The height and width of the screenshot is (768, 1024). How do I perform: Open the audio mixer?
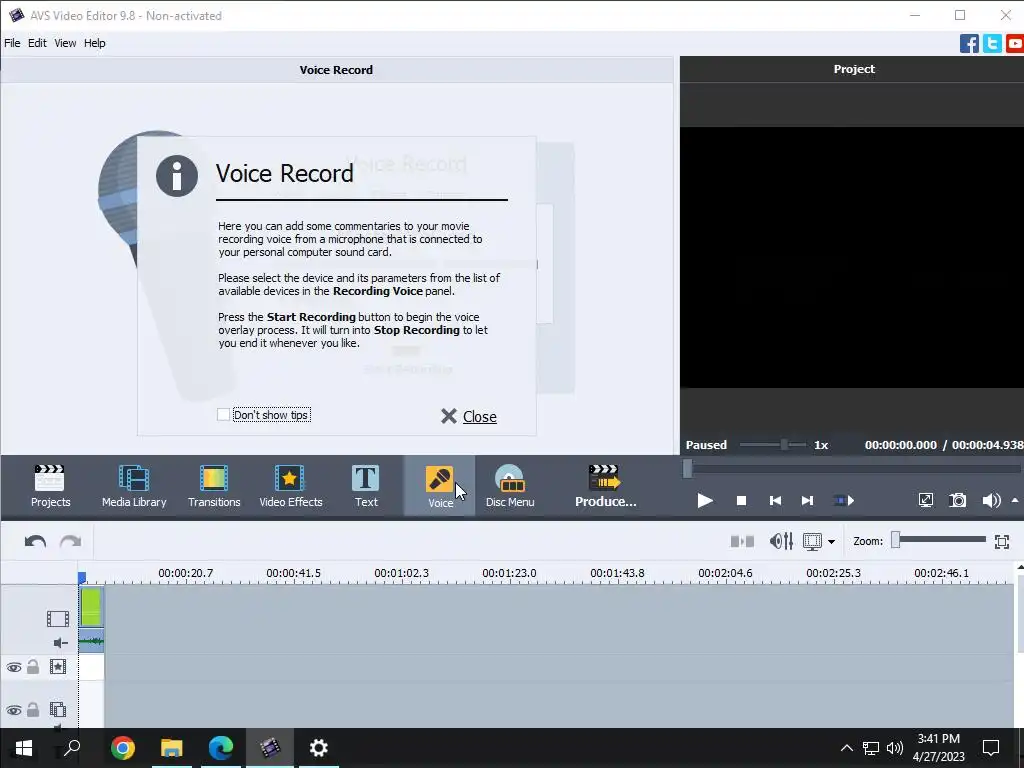(781, 541)
